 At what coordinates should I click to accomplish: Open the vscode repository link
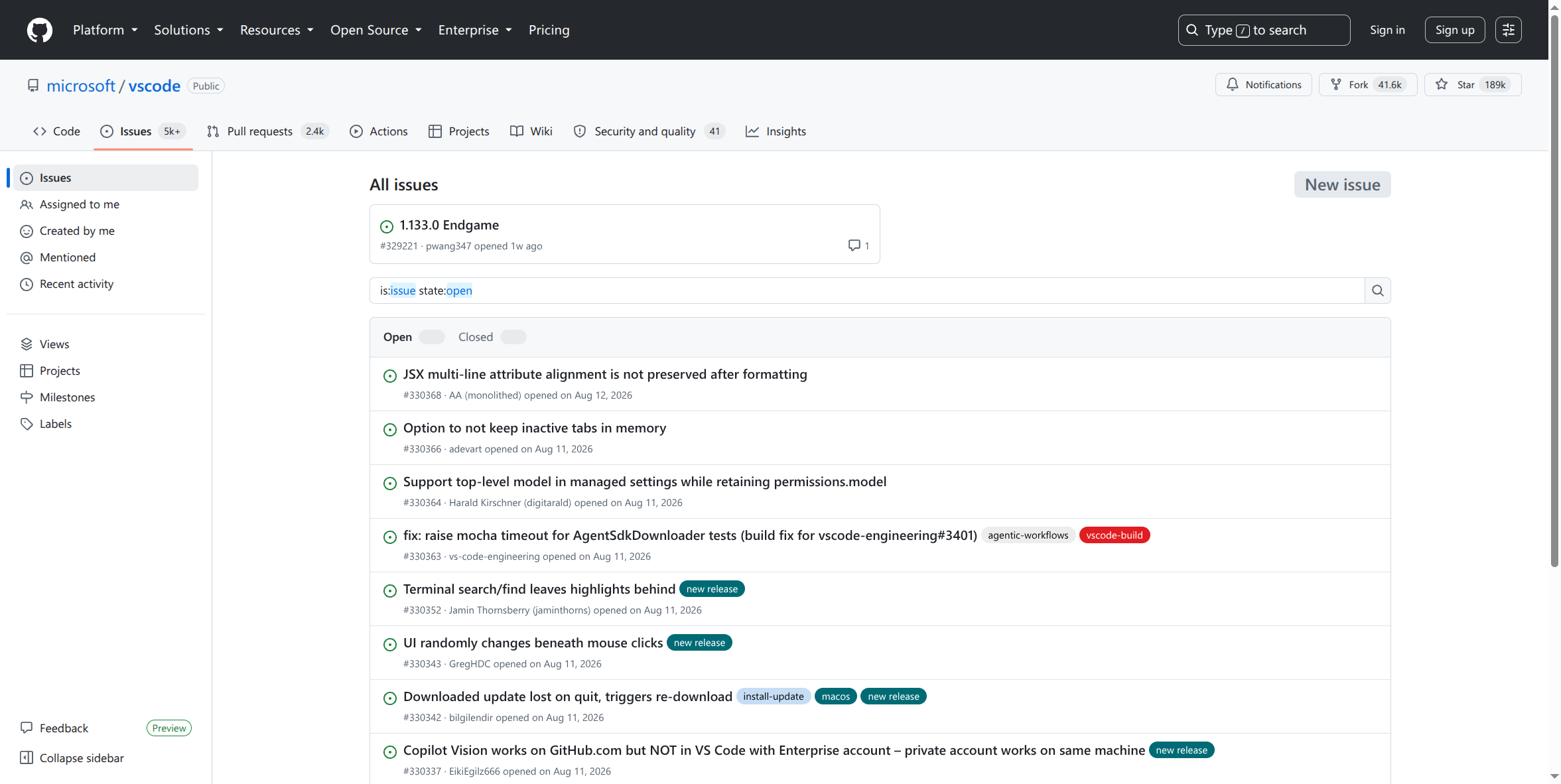pos(154,86)
